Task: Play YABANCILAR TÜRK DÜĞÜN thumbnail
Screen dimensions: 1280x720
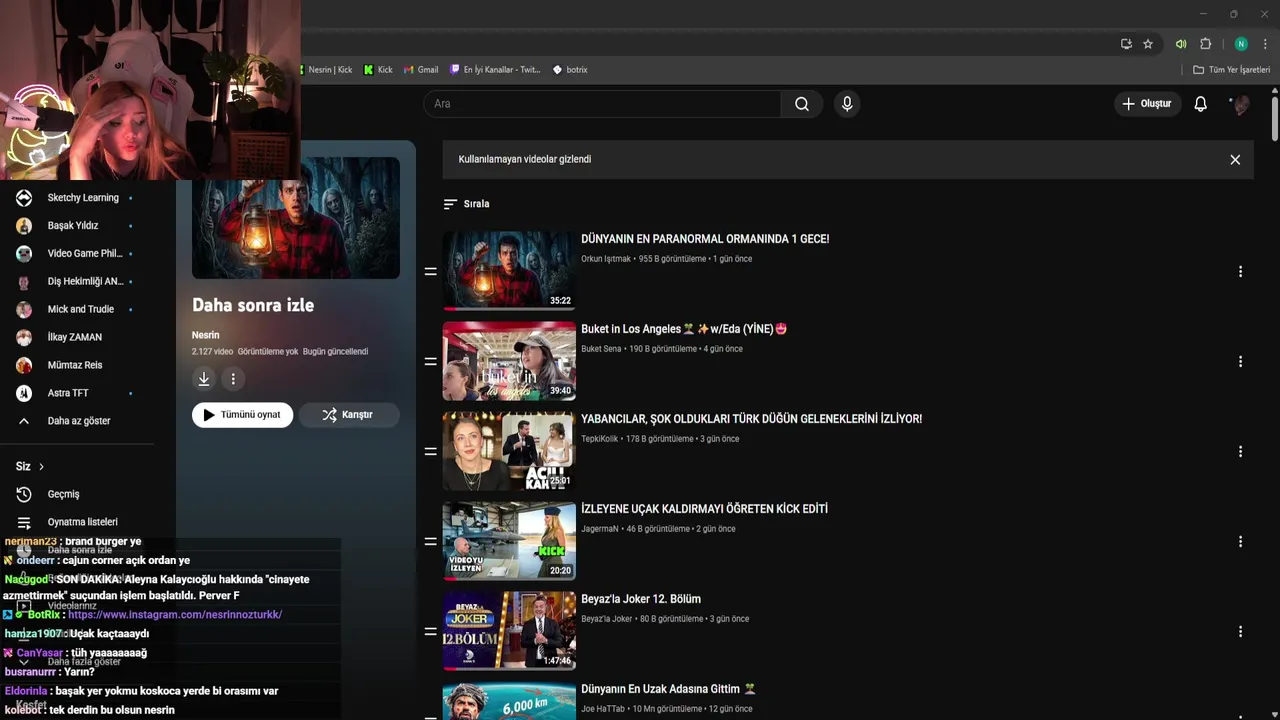Action: 509,451
